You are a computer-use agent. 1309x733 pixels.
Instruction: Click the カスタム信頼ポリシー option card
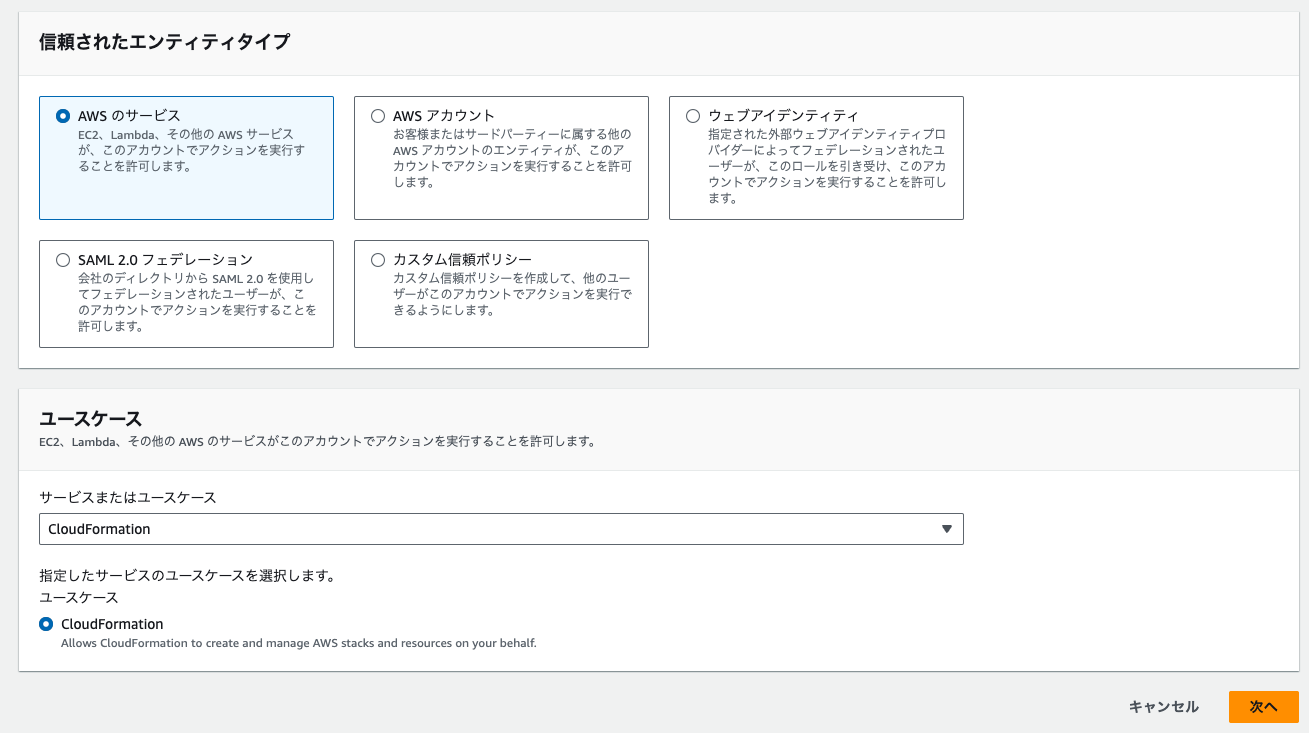click(x=500, y=293)
